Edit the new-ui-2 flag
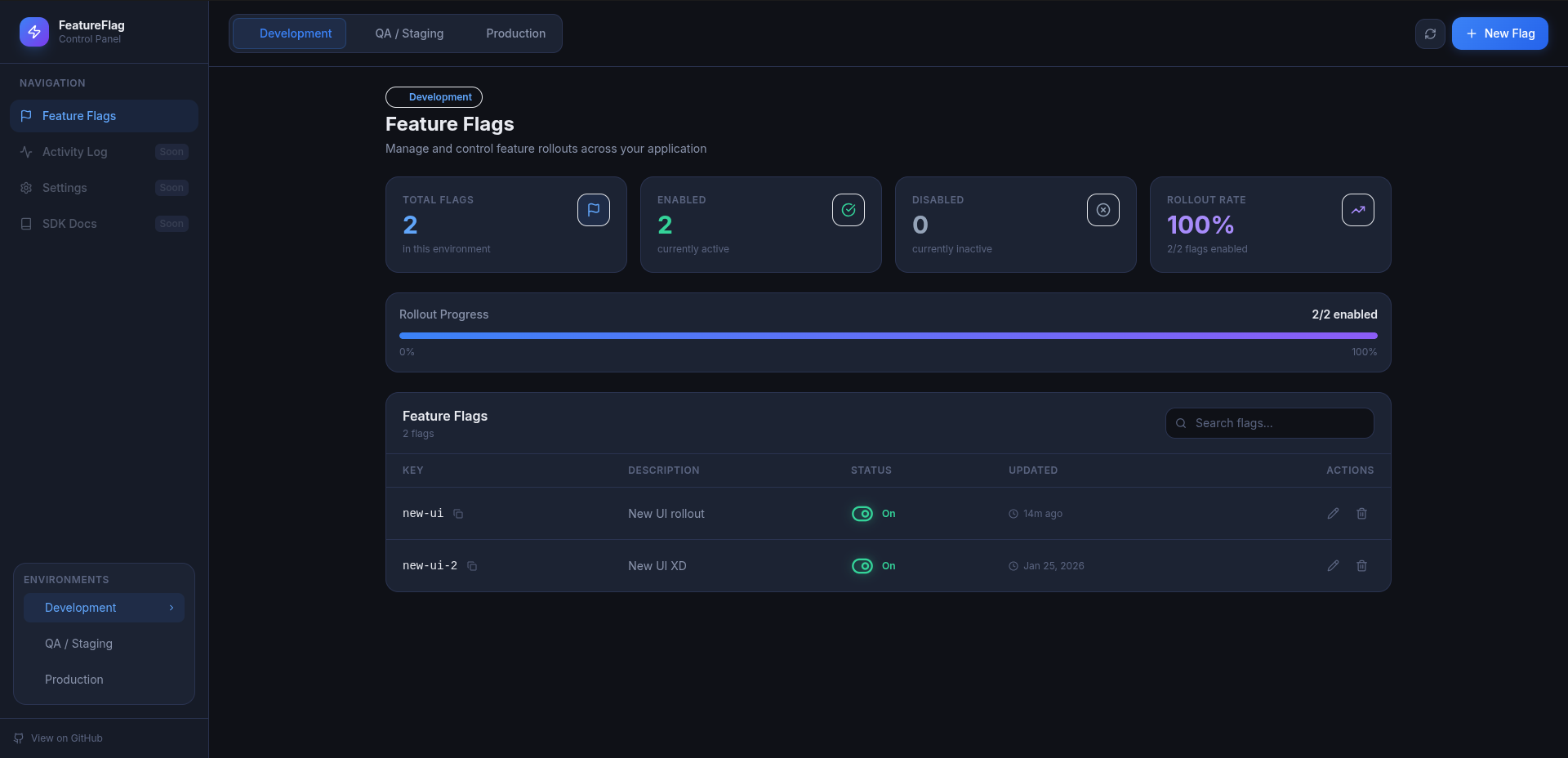Viewport: 1568px width, 758px height. pyautogui.click(x=1333, y=566)
